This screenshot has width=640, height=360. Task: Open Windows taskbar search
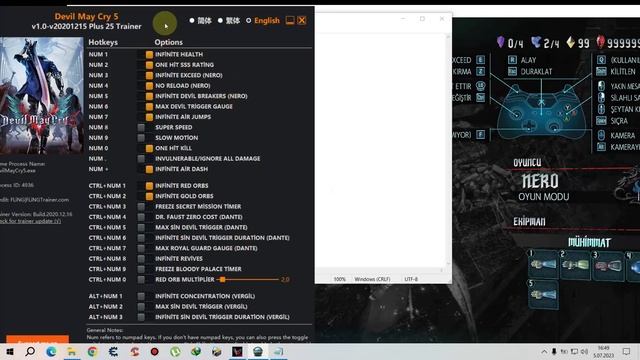click(x=30, y=351)
